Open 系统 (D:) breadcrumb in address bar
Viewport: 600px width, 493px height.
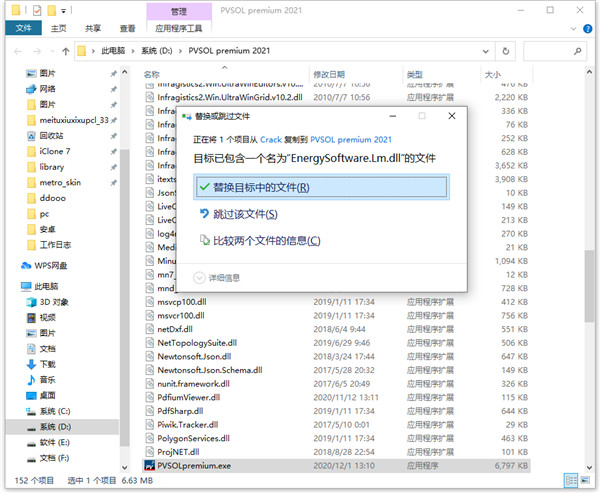[157, 51]
